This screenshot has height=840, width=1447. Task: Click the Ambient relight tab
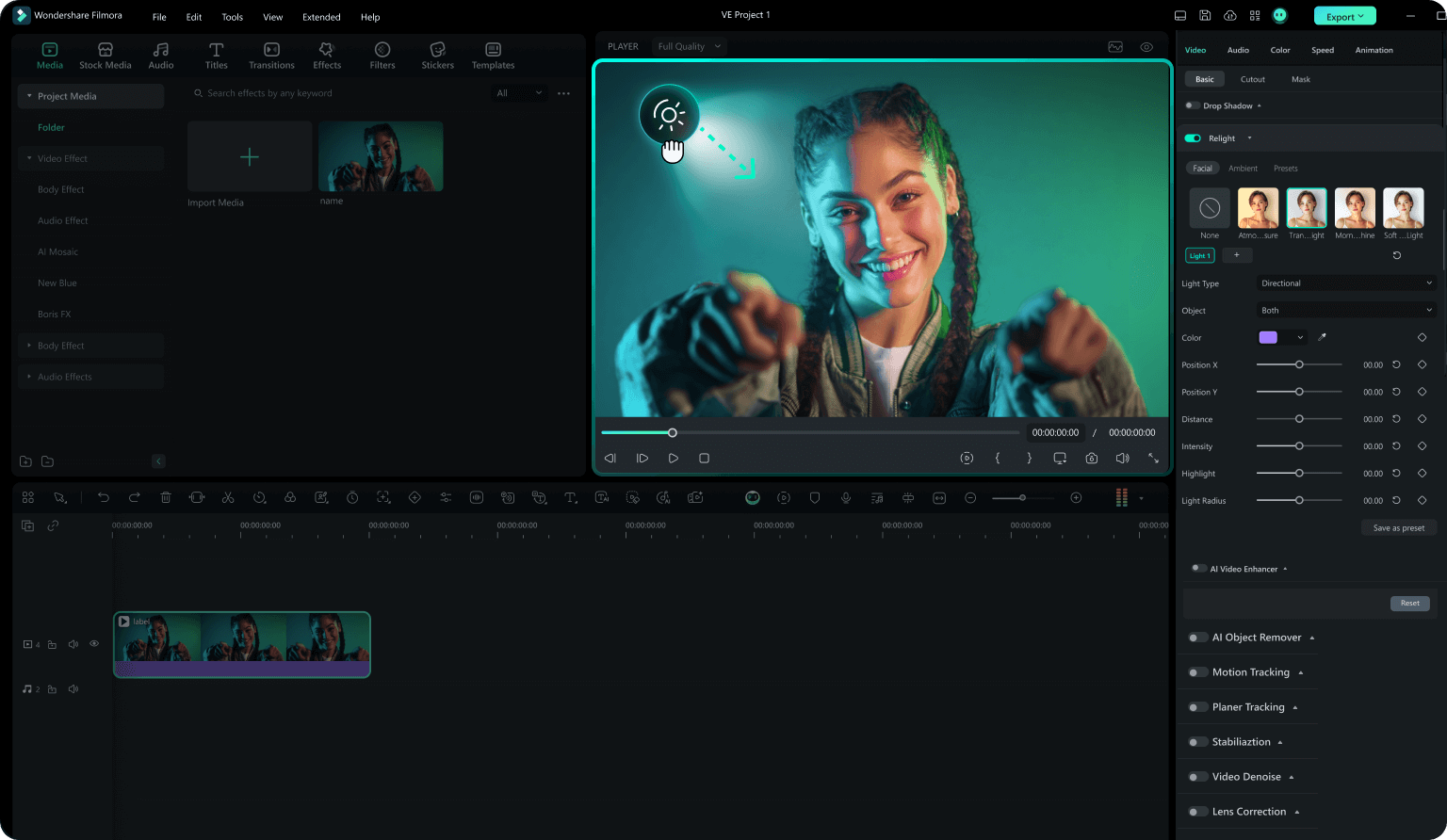tap(1243, 169)
